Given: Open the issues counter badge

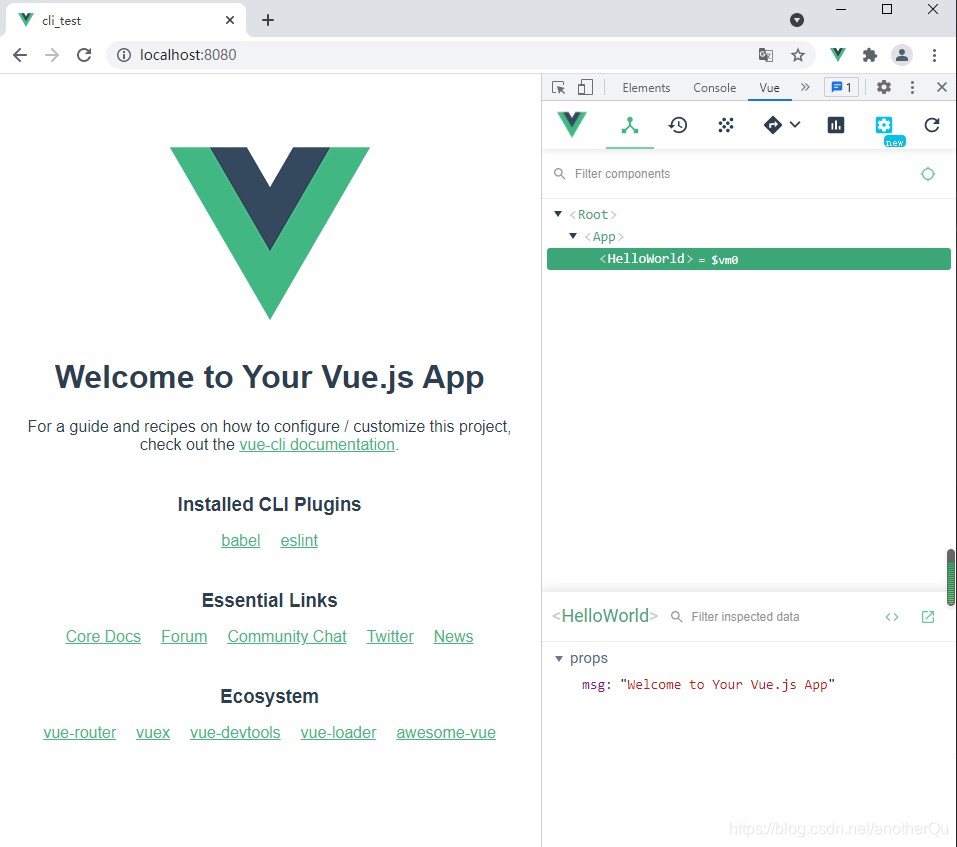Looking at the screenshot, I should pos(841,87).
